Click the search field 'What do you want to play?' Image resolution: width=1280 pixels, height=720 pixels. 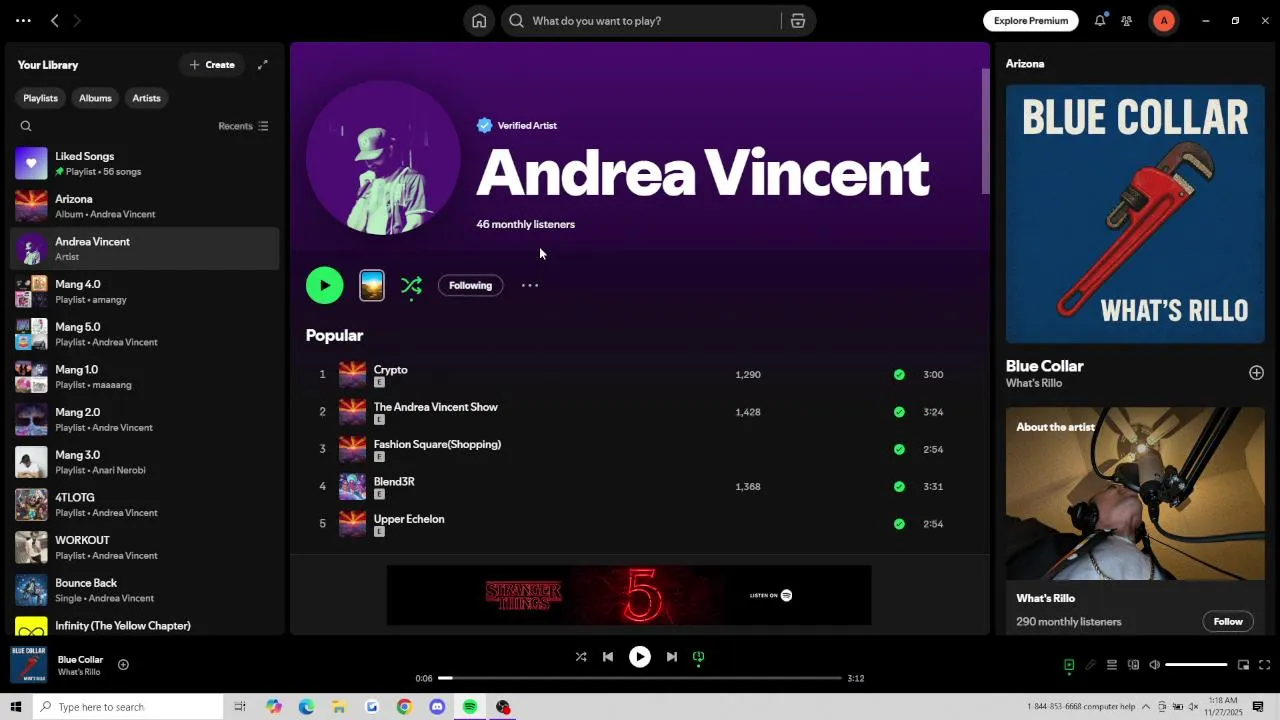(640, 21)
